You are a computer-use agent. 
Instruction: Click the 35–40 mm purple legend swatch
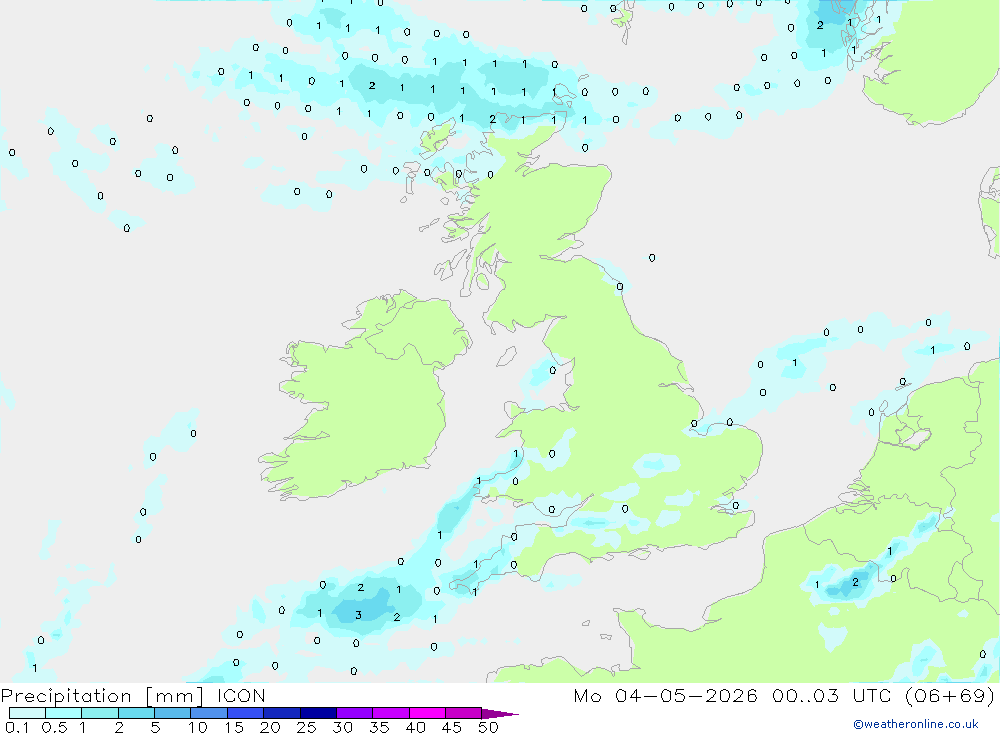[x=390, y=713]
